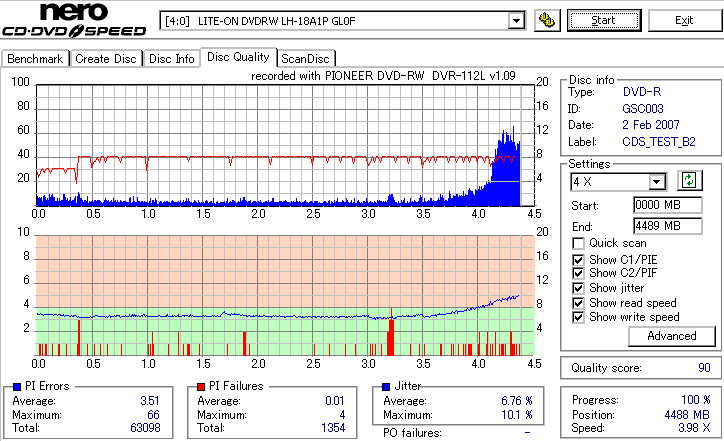Click the Start field with 0000 MB
The image size is (724, 441).
[668, 205]
